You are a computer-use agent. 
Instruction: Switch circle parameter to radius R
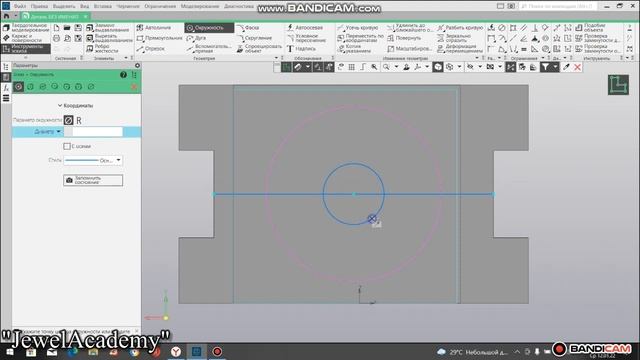point(79,120)
